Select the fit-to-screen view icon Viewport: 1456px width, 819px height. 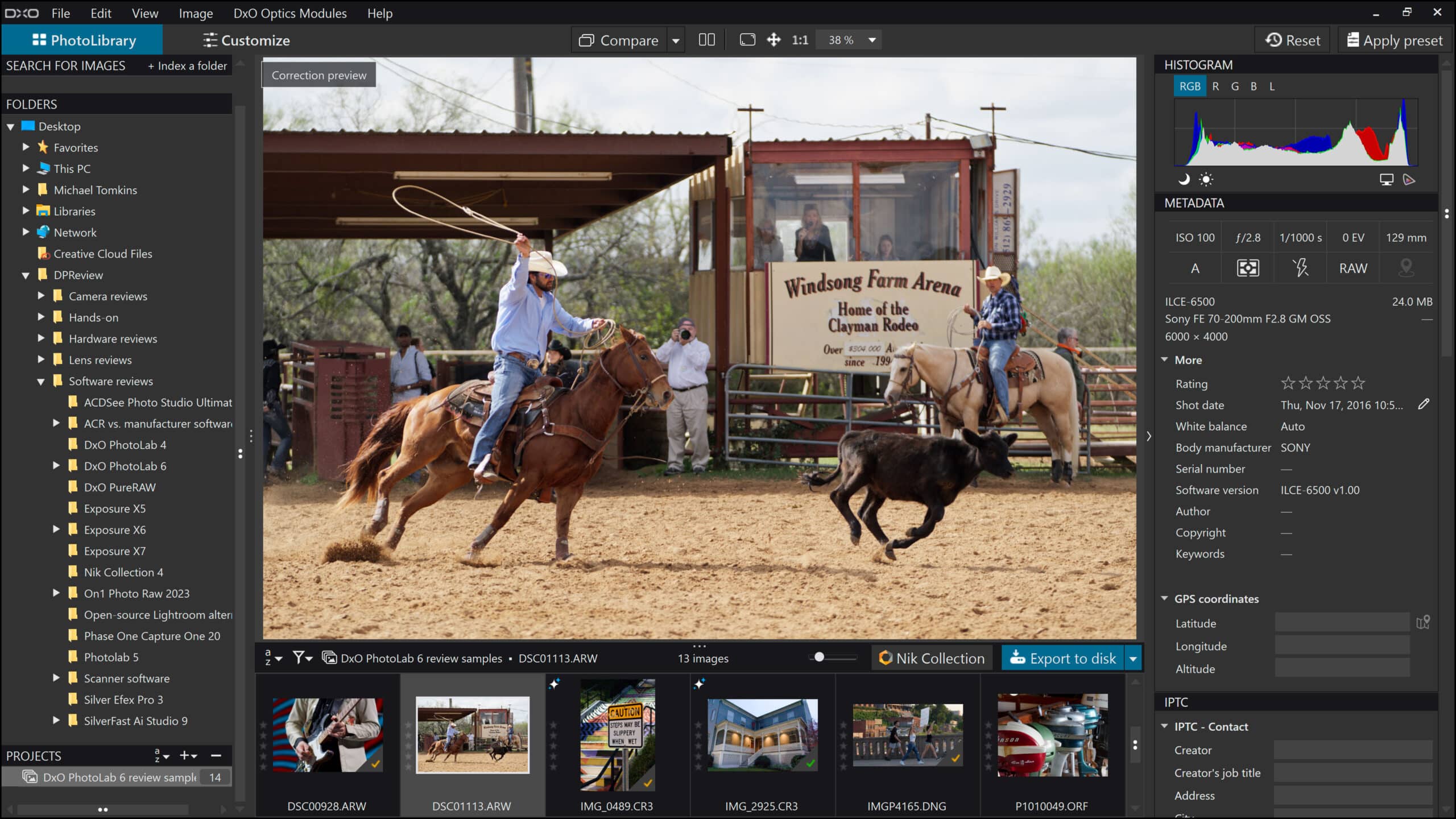[x=747, y=40]
